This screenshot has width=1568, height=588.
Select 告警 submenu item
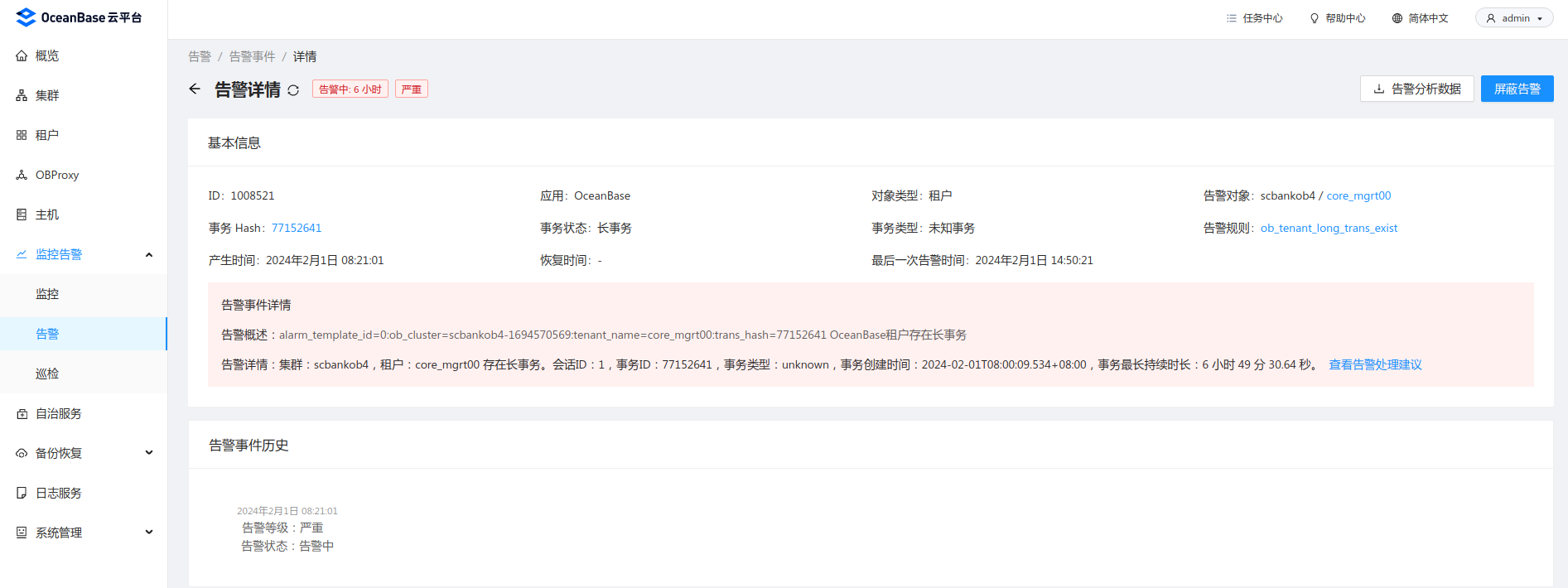point(84,334)
